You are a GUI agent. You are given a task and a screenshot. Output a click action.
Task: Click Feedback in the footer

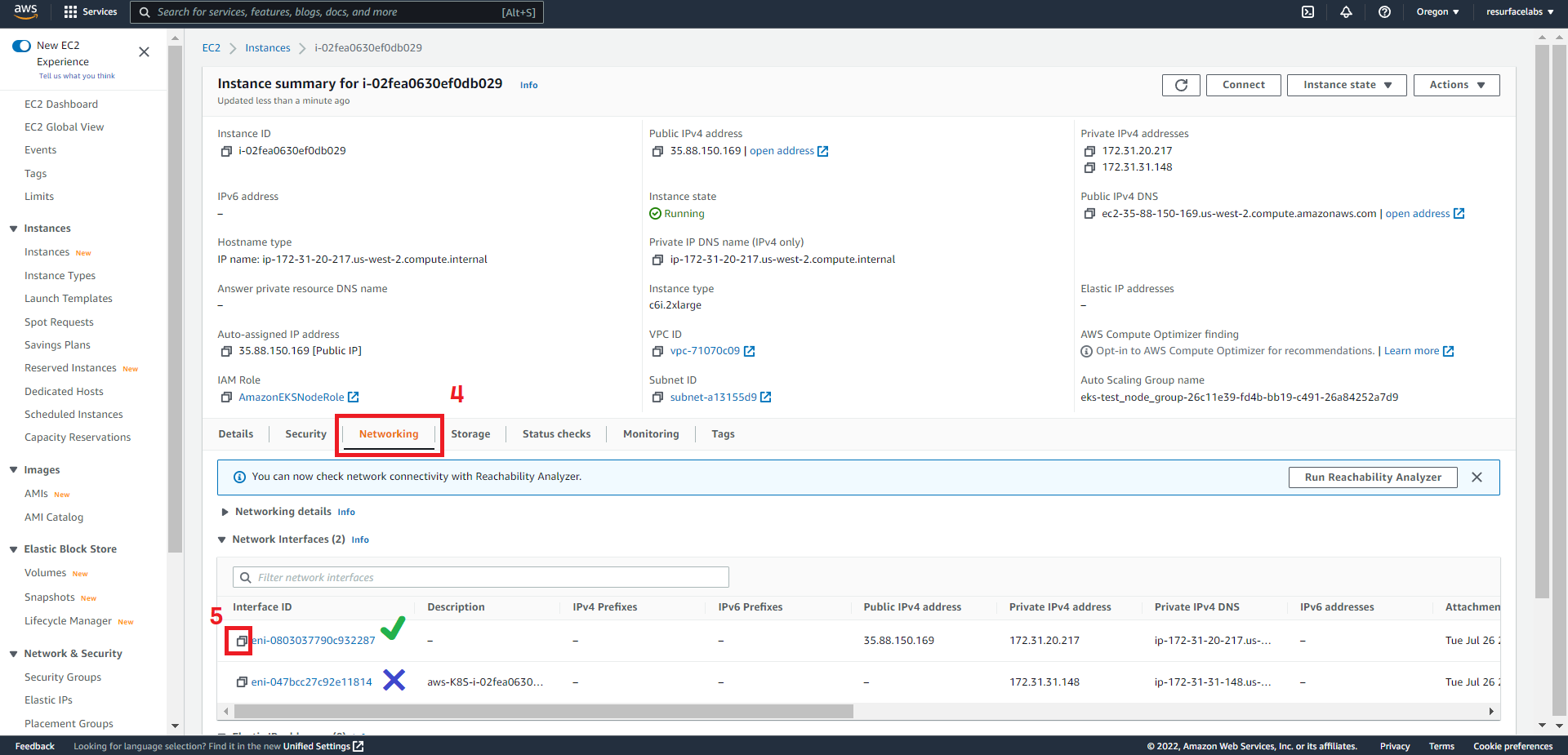pyautogui.click(x=35, y=746)
